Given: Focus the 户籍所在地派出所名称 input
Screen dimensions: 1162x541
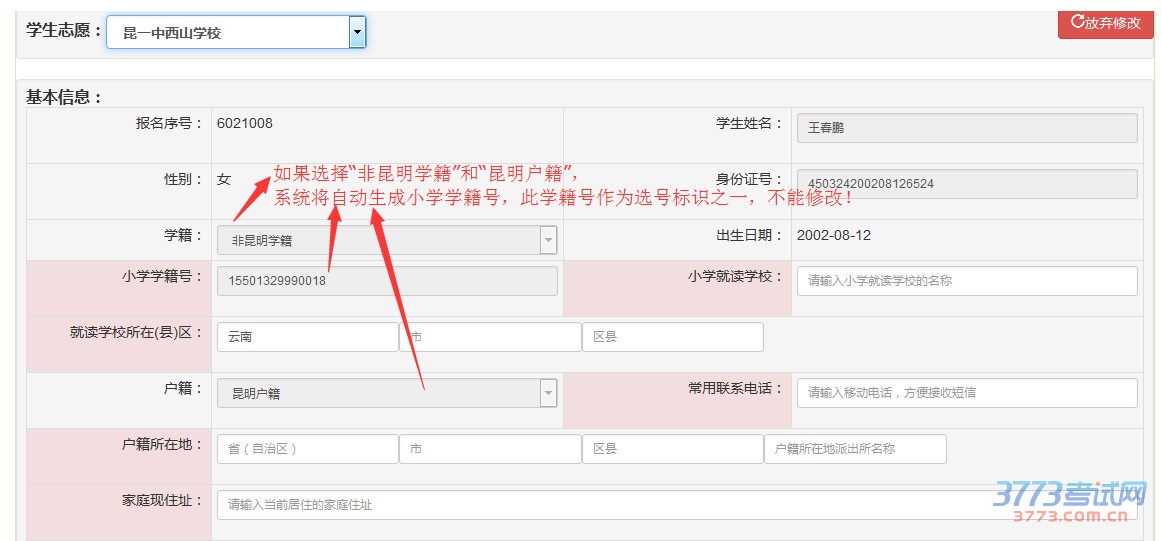Looking at the screenshot, I should click(x=855, y=449).
